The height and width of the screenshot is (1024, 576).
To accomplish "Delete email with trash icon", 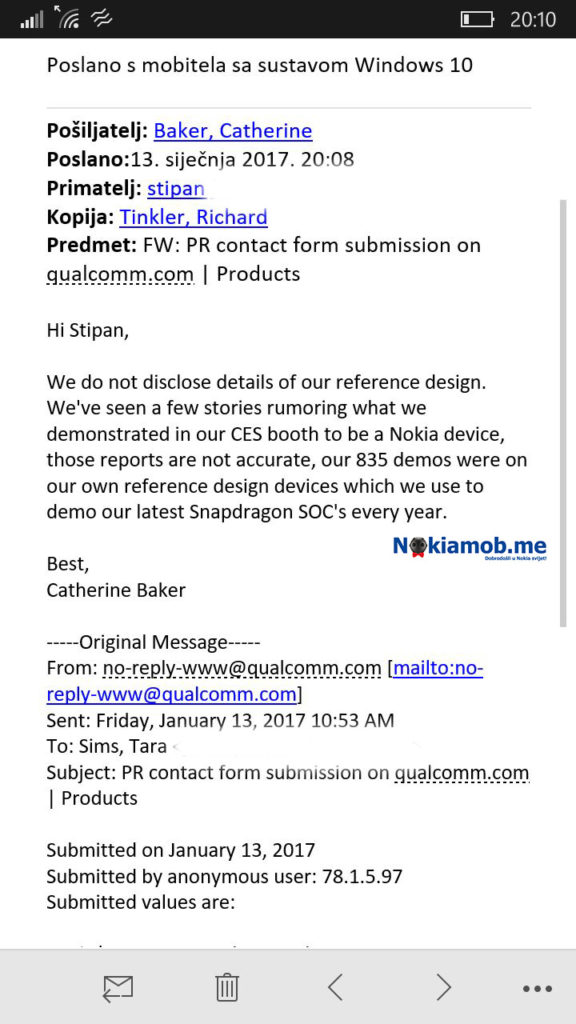I will (227, 987).
